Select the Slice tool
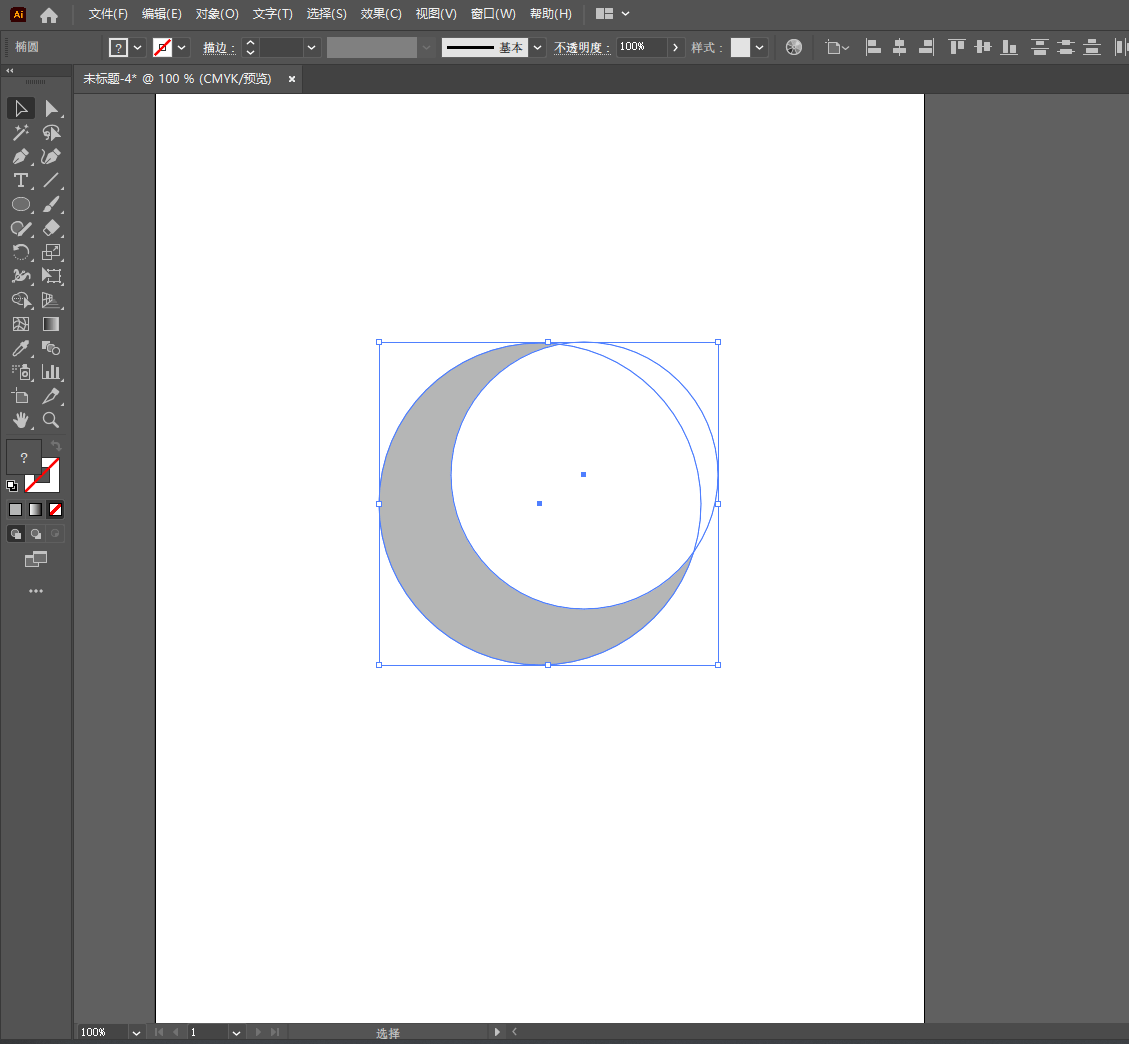The width and height of the screenshot is (1129, 1044). [x=51, y=396]
